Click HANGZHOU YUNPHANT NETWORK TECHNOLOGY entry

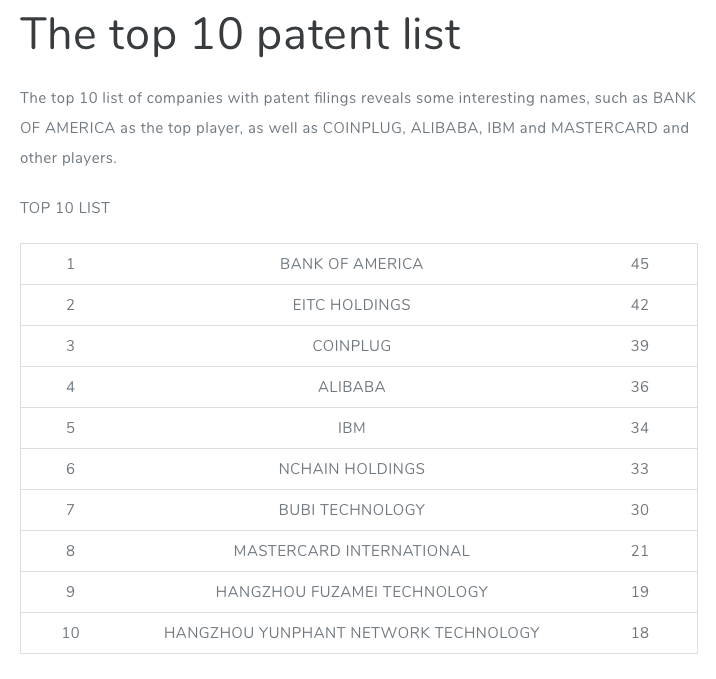coord(351,633)
